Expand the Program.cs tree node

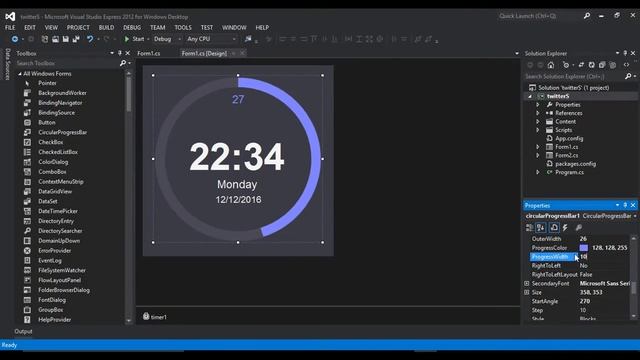tap(538, 172)
